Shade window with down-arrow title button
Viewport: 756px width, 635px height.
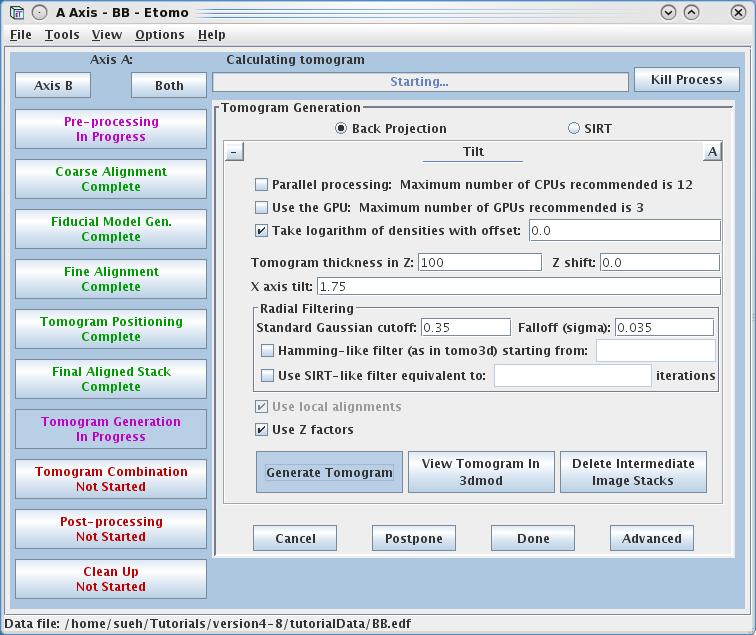[x=668, y=12]
